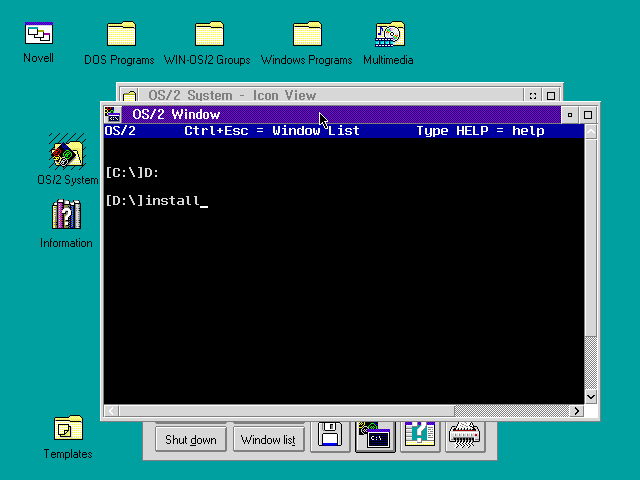Open the OS/2 Window system menu icon
640x480 pixels.
click(113, 115)
